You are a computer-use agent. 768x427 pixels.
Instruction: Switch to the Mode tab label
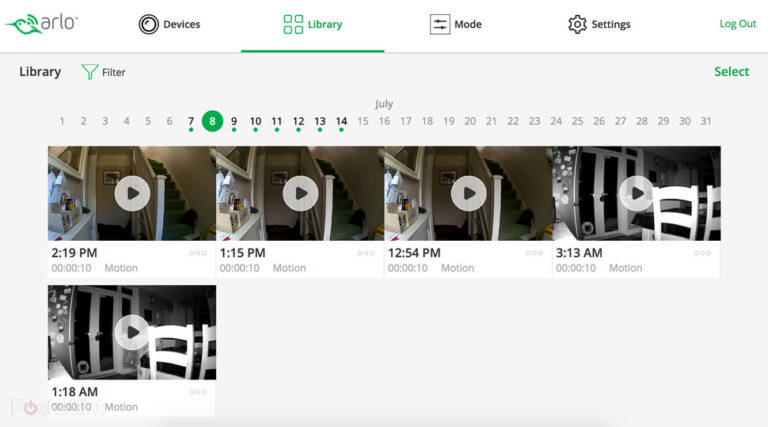[x=468, y=24]
